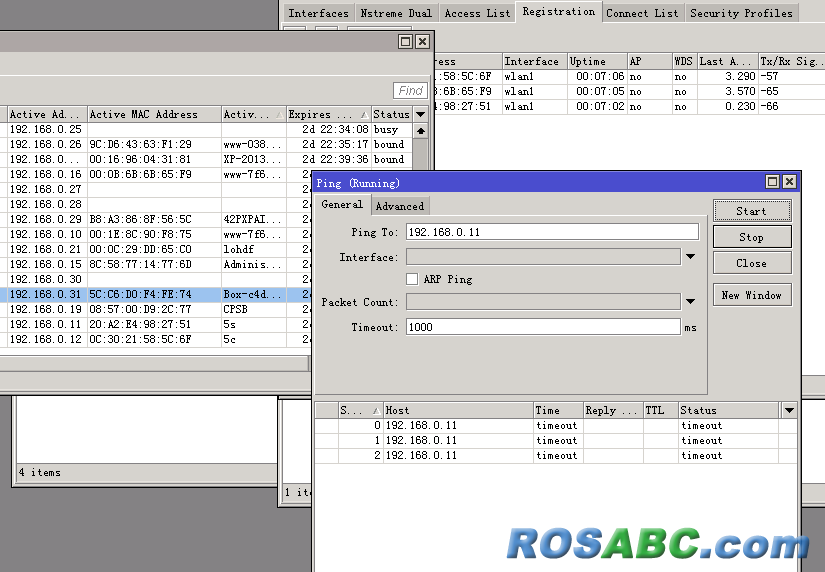The image size is (825, 572).
Task: Click the WDS column header
Action: coord(685,61)
